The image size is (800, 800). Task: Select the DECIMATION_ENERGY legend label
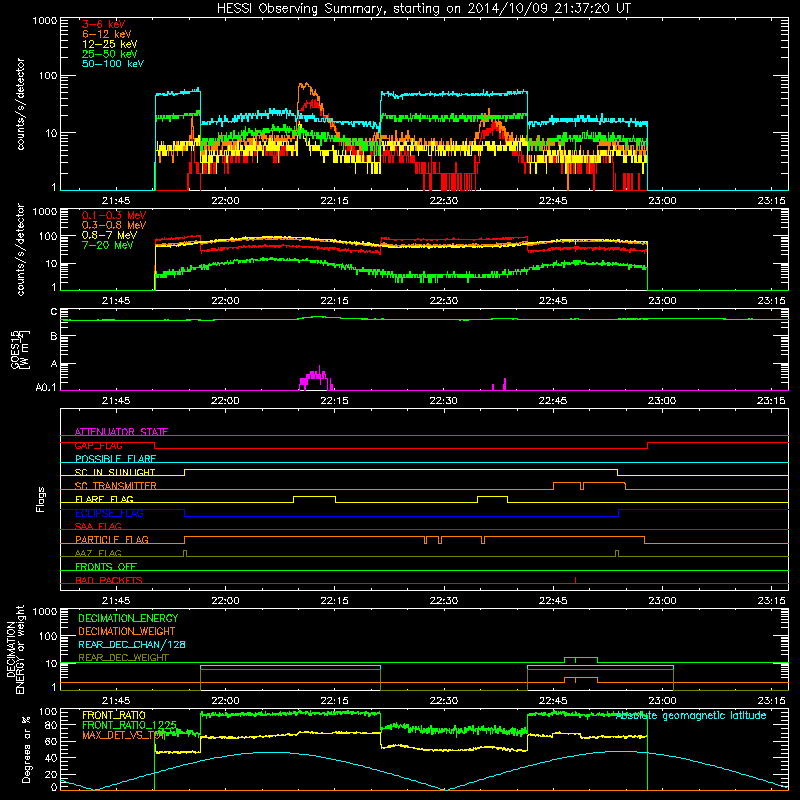point(128,618)
